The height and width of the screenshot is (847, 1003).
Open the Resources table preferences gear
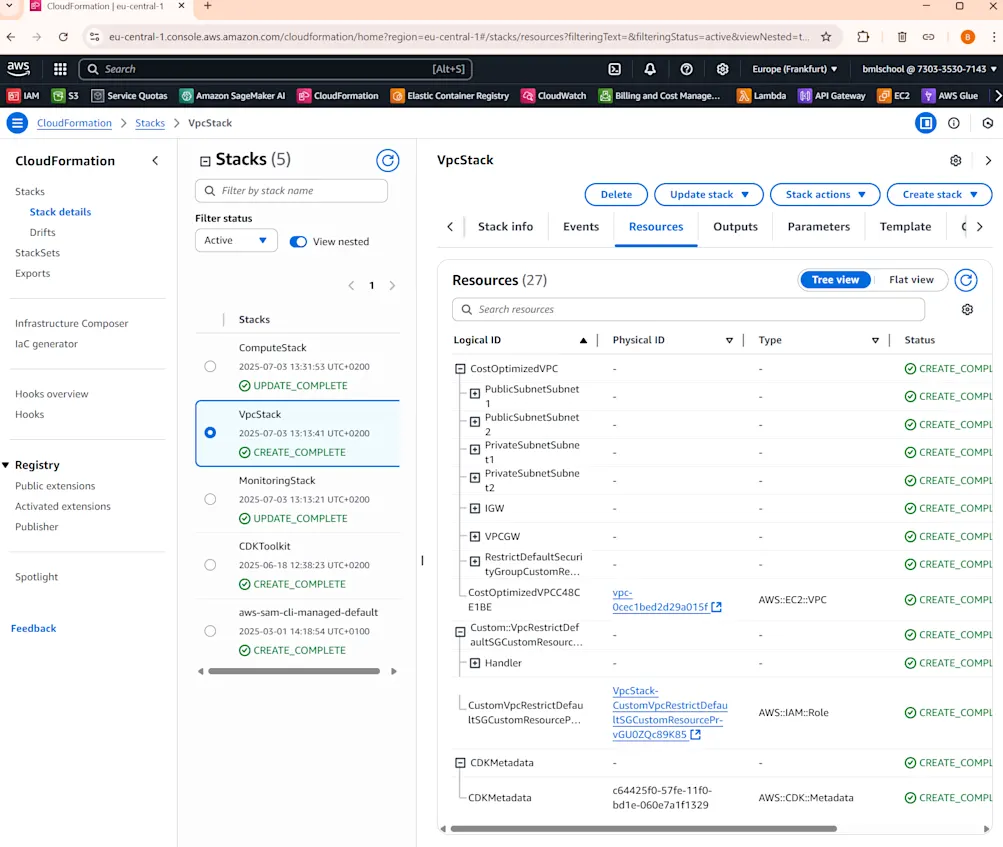(x=966, y=309)
